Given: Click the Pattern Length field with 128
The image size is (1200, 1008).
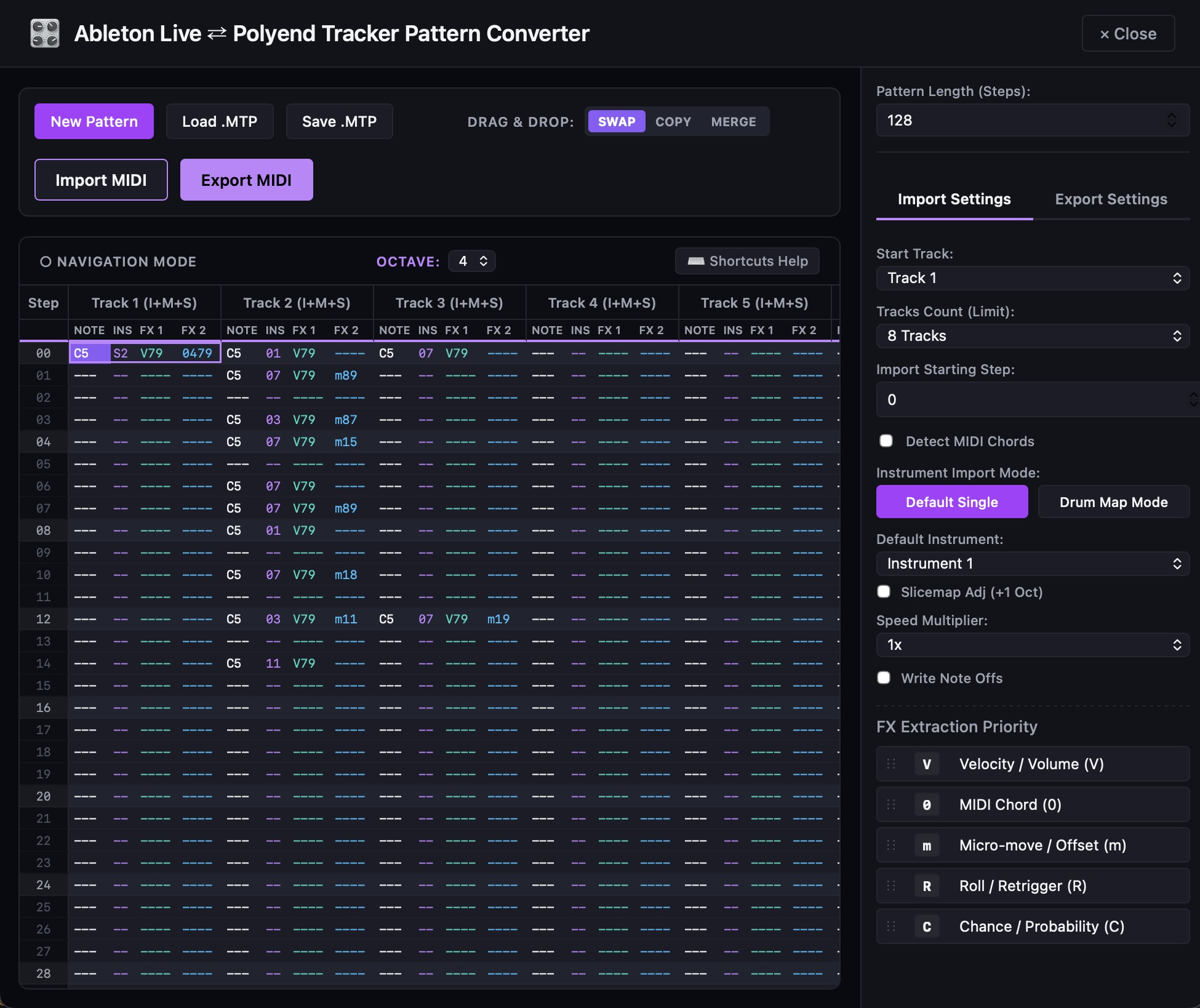Looking at the screenshot, I should pos(1033,120).
